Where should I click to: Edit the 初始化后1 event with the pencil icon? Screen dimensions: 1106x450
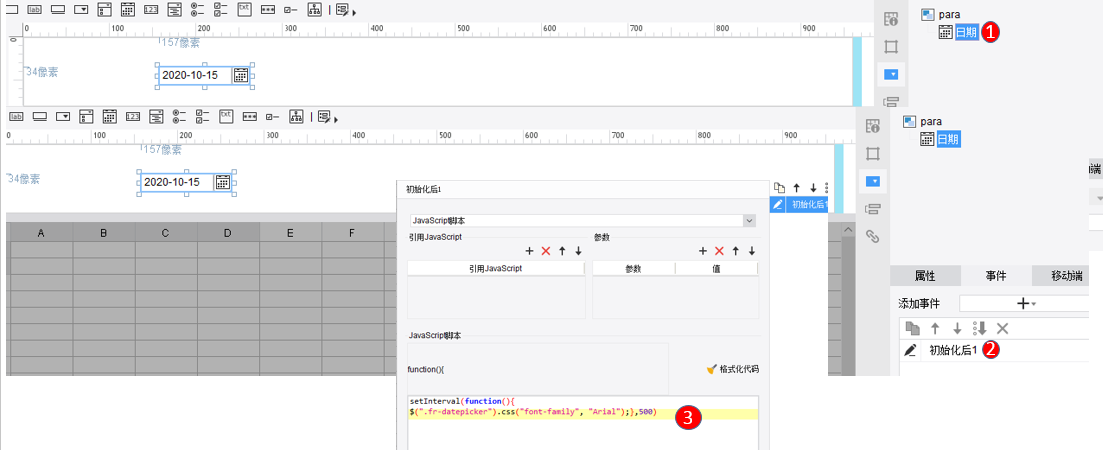click(x=911, y=350)
